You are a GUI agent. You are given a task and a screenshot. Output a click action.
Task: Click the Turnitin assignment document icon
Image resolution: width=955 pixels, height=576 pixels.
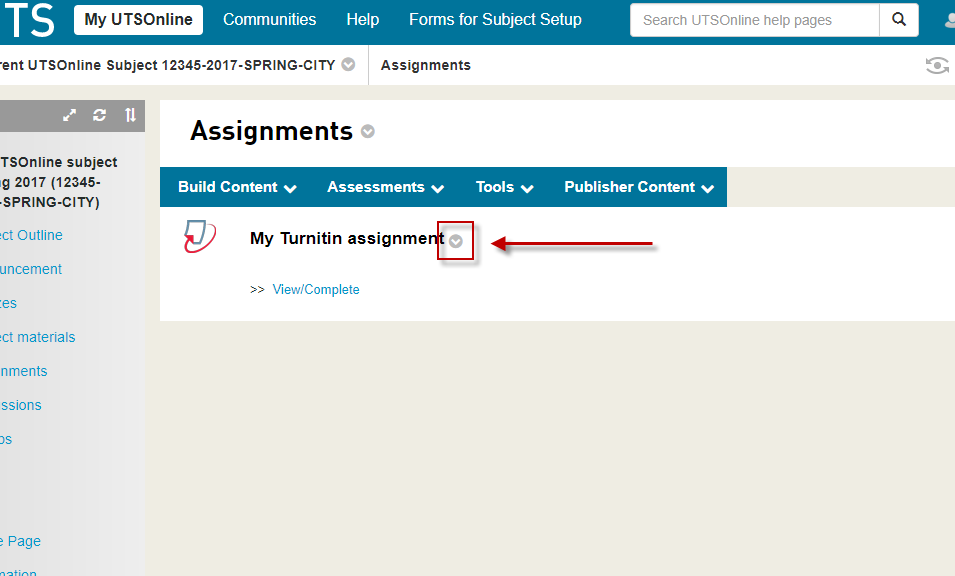tap(199, 237)
